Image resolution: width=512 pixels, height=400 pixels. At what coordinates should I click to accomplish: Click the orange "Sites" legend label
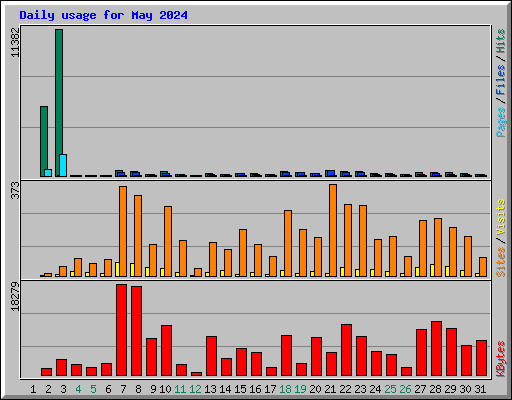point(501,262)
